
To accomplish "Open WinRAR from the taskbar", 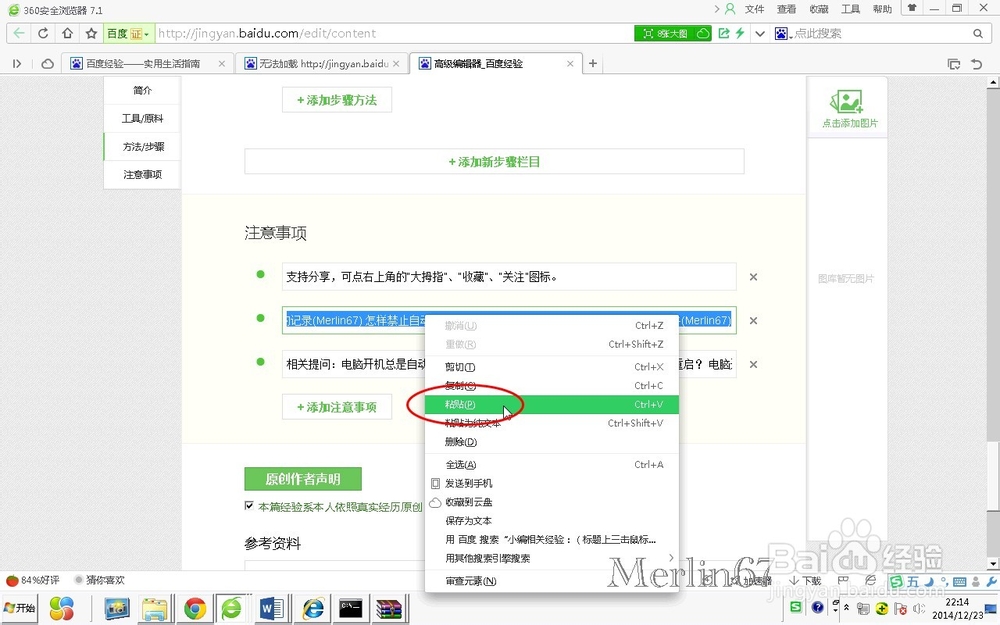I will [x=389, y=608].
